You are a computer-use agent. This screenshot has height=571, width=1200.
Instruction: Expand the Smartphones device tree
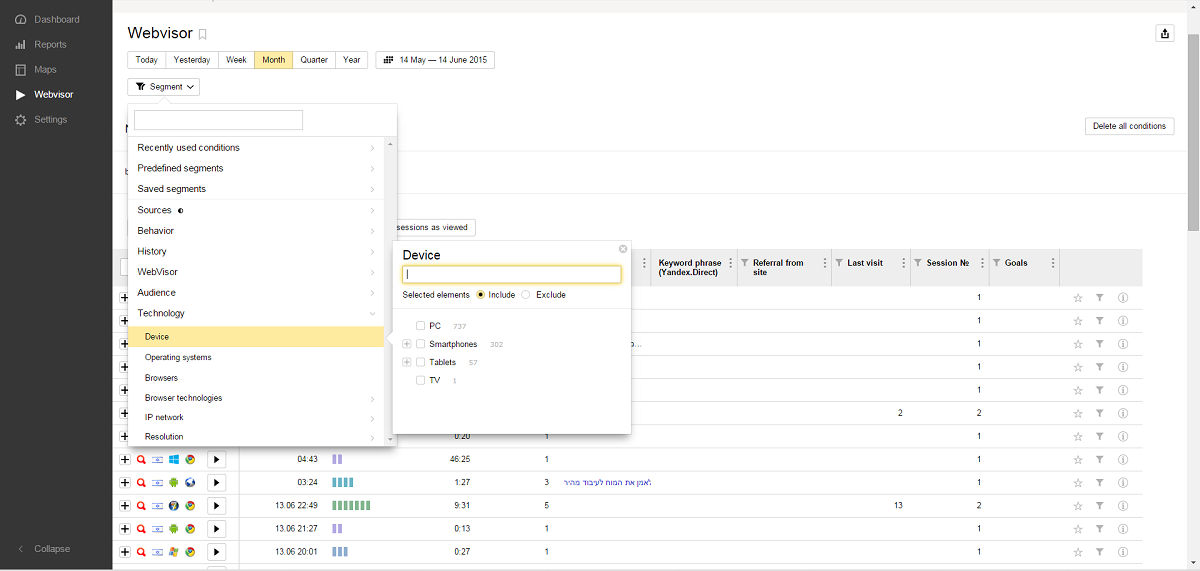[407, 344]
